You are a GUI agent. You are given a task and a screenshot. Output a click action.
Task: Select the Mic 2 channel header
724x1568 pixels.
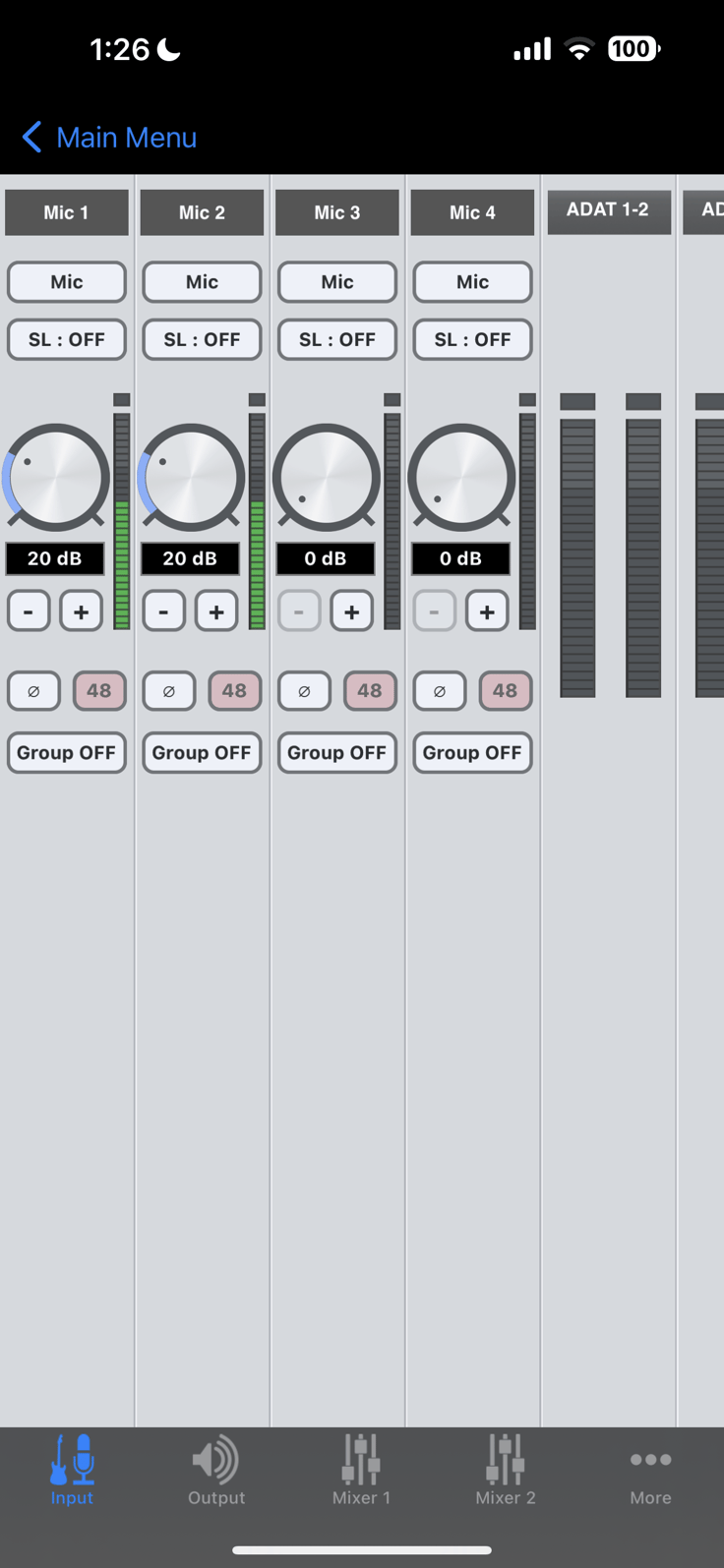point(202,212)
